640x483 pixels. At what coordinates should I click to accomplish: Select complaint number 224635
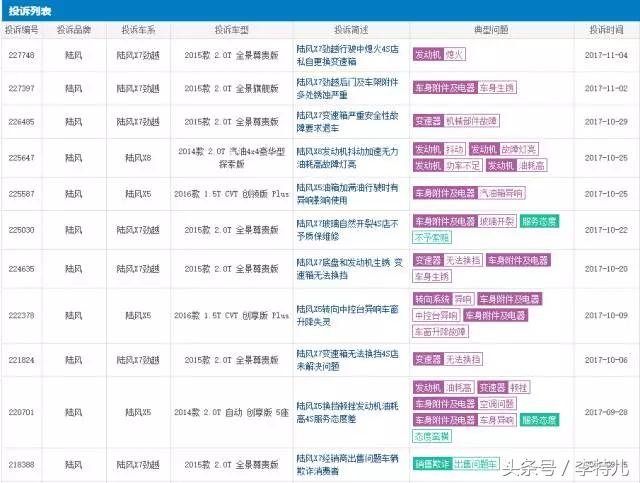point(22,269)
